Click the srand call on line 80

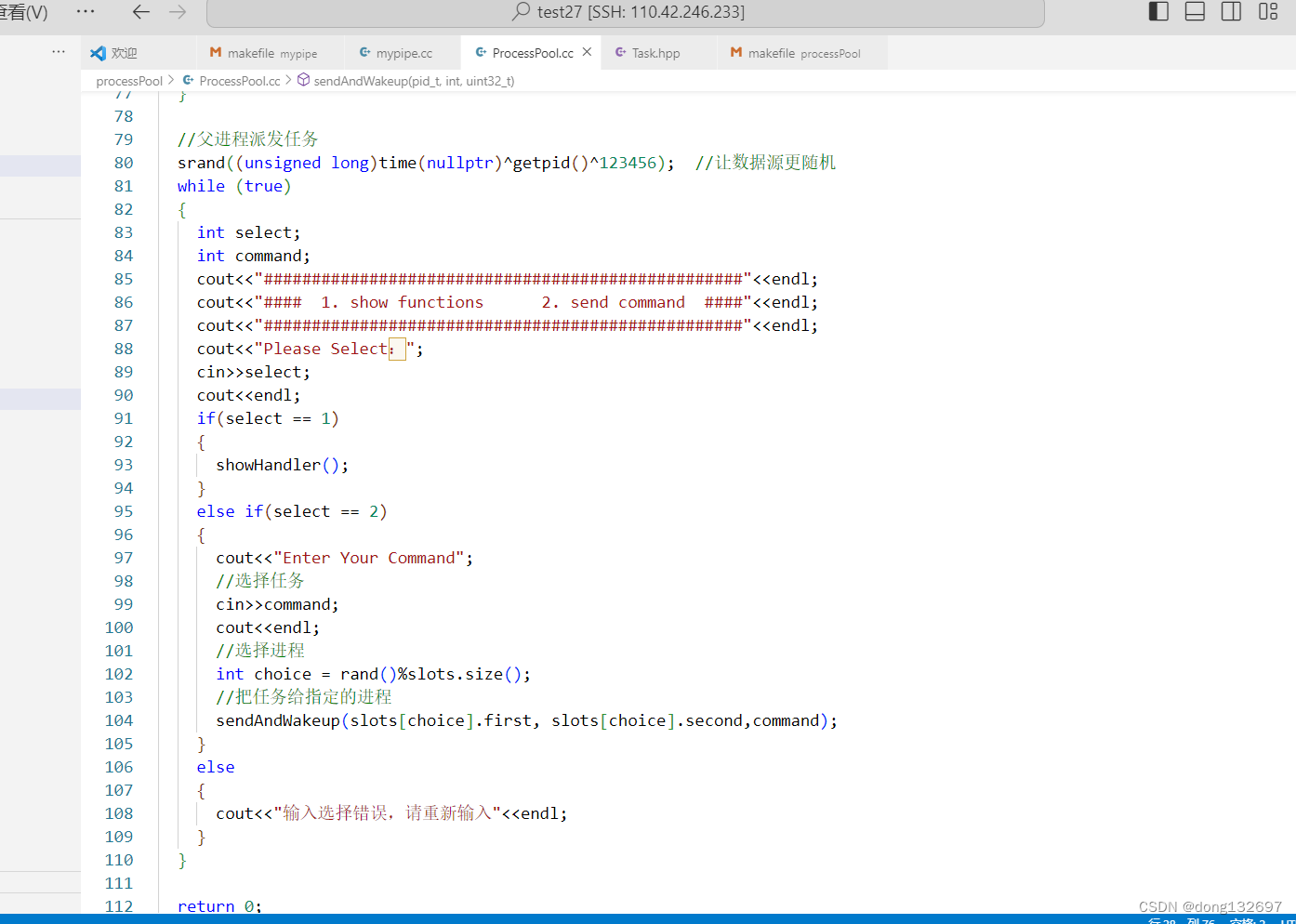click(x=426, y=163)
